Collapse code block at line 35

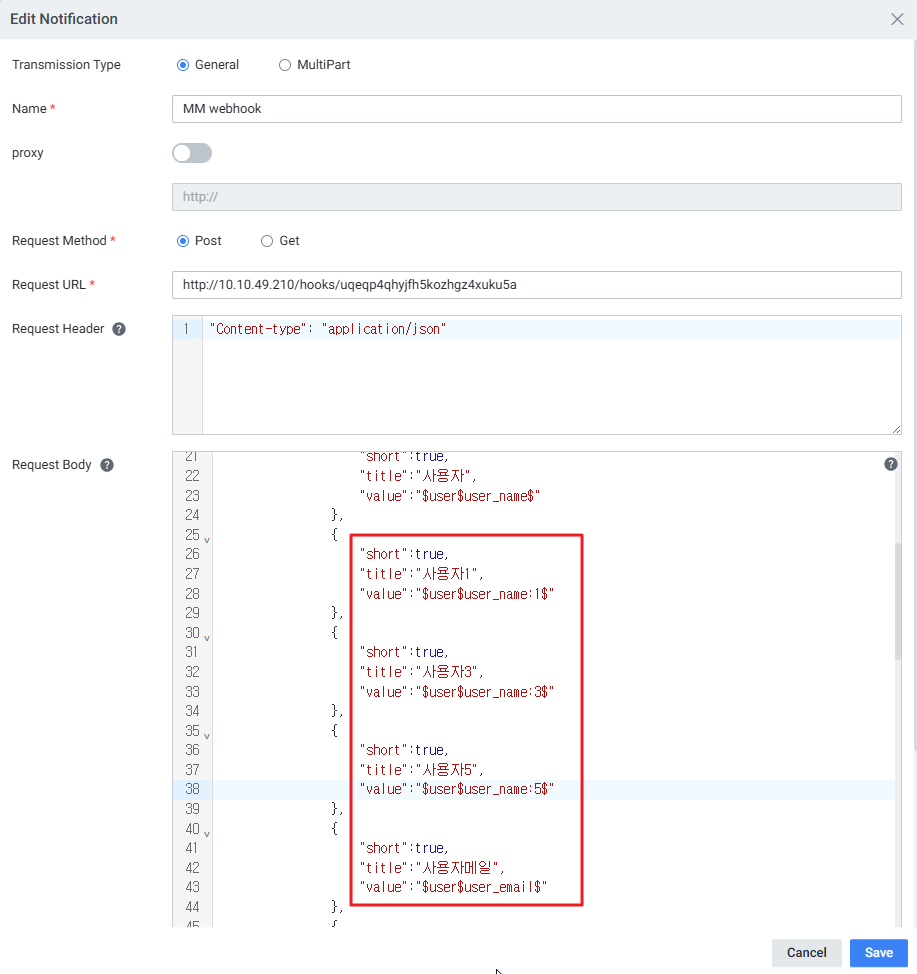[207, 735]
